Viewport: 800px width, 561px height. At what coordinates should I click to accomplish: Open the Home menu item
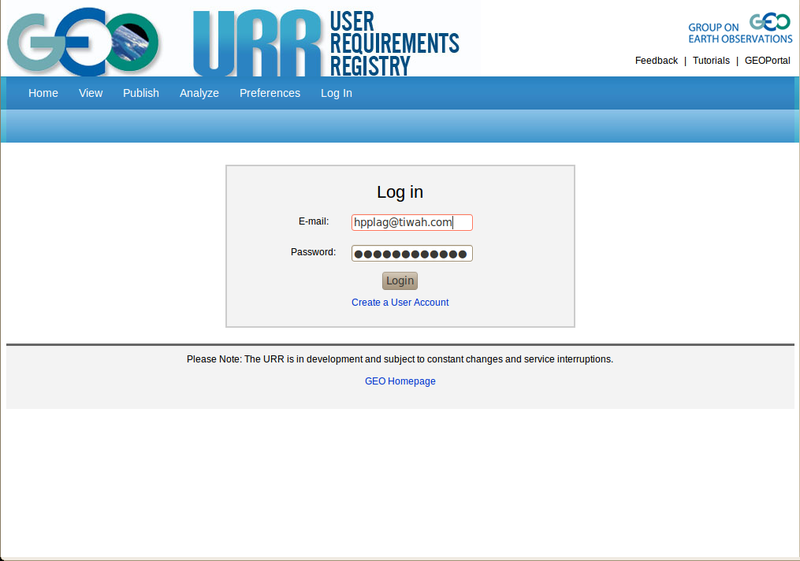click(x=43, y=93)
